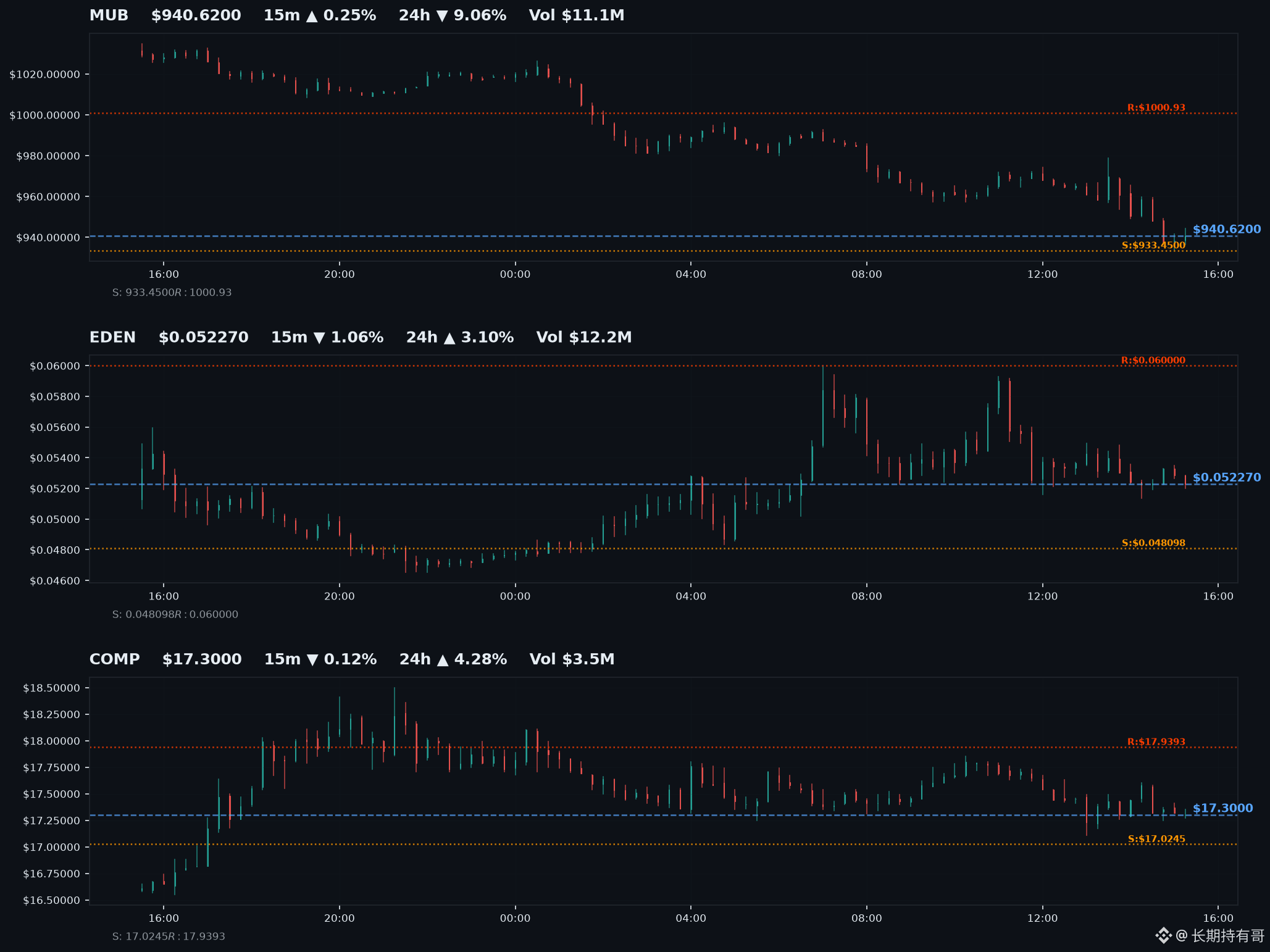Viewport: 1270px width, 952px height.
Task: Click the 12:00 time tick under EDEN chart
Action: click(x=1042, y=596)
